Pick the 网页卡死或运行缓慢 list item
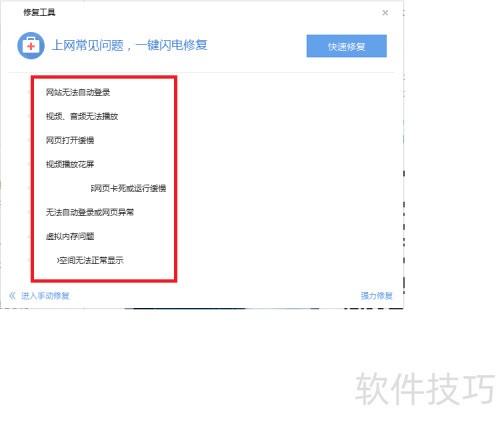Screen dimensions: 500x426 pyautogui.click(x=128, y=188)
